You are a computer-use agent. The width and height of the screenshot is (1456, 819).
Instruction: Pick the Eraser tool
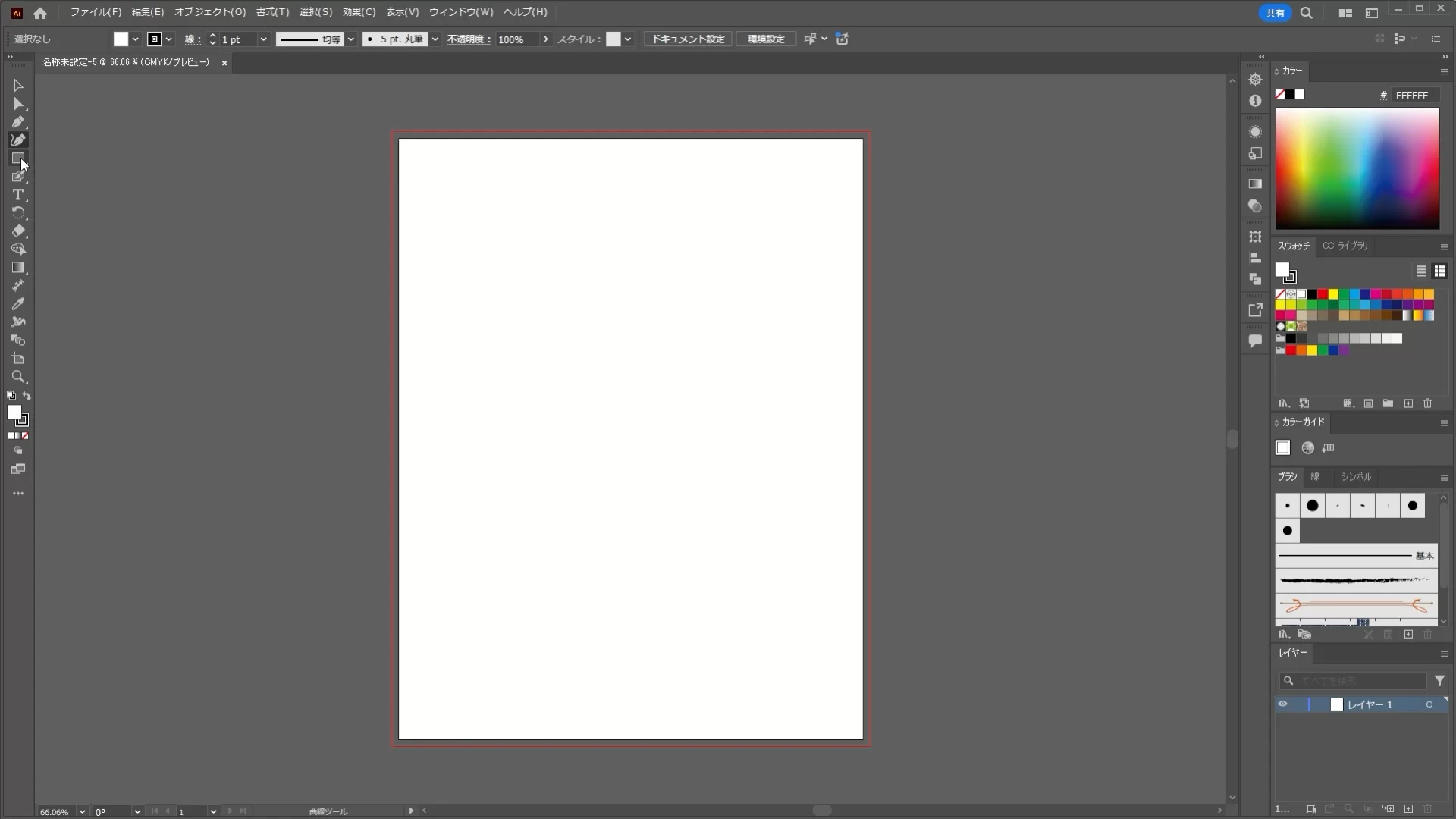point(18,231)
